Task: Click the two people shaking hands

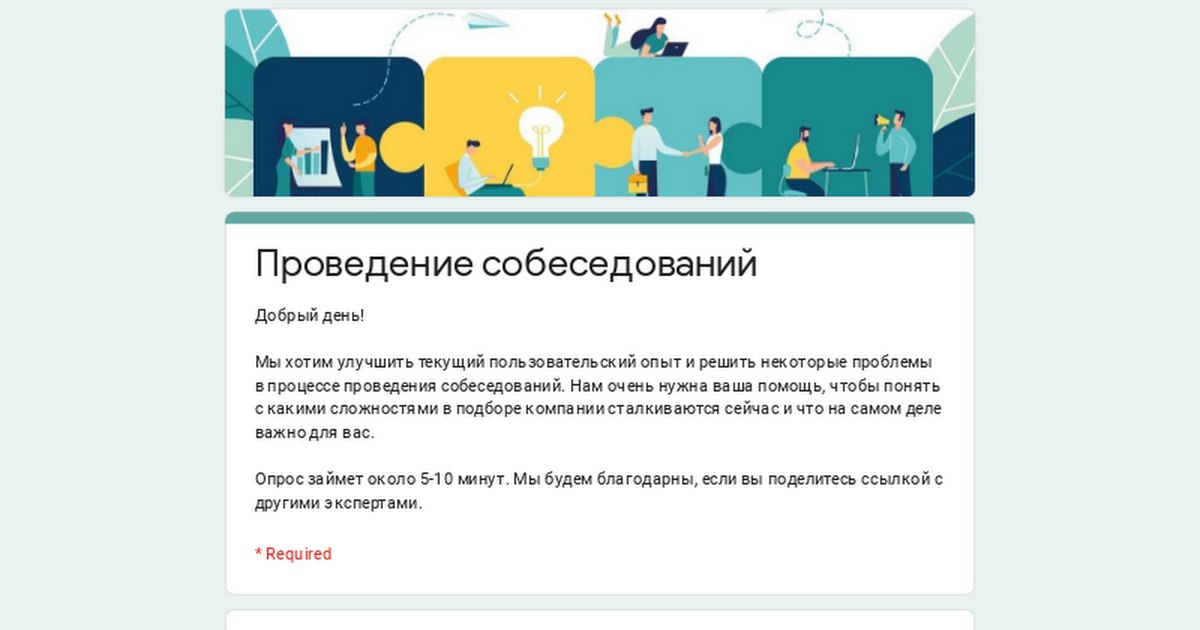Action: (x=677, y=151)
